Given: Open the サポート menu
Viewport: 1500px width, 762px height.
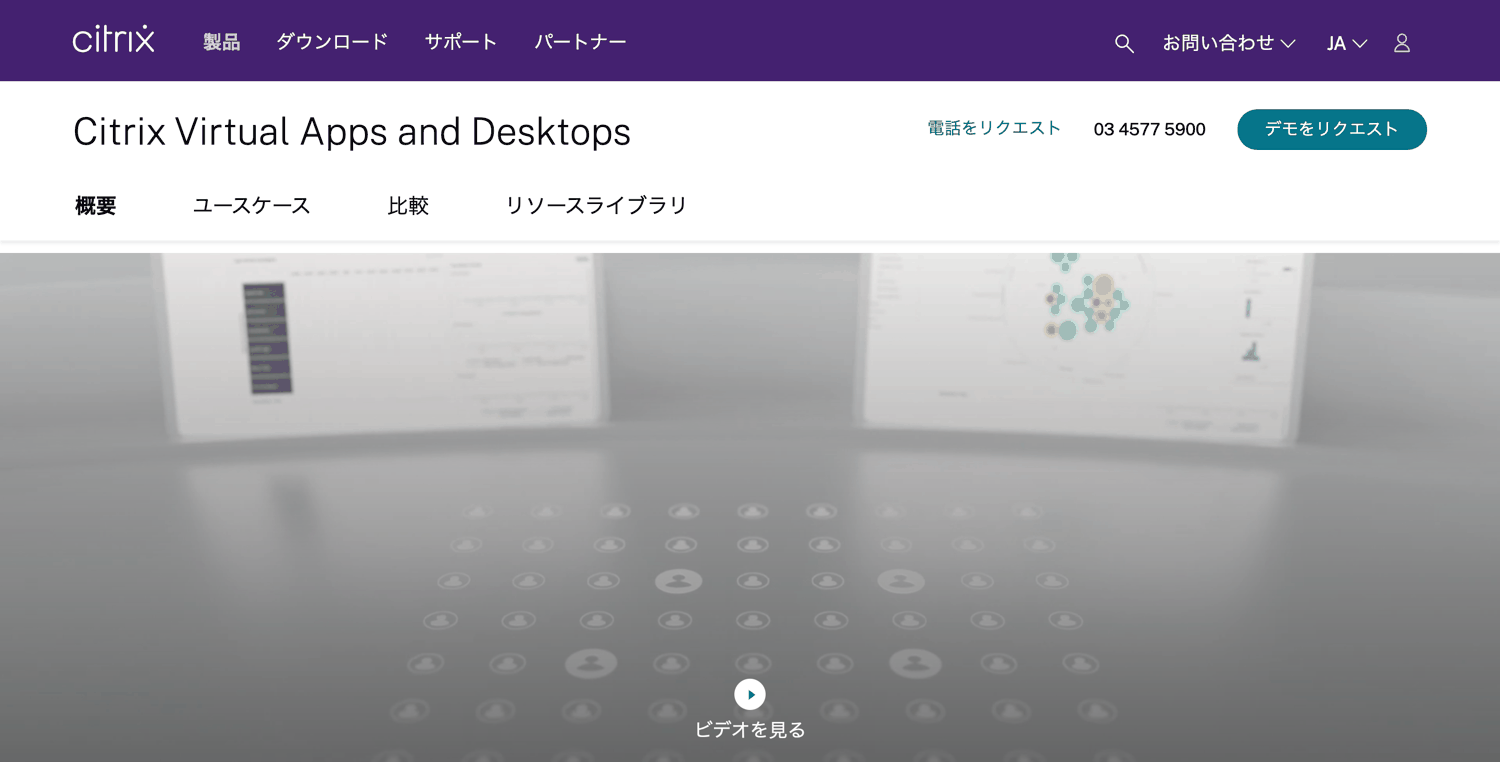Looking at the screenshot, I should coord(461,42).
